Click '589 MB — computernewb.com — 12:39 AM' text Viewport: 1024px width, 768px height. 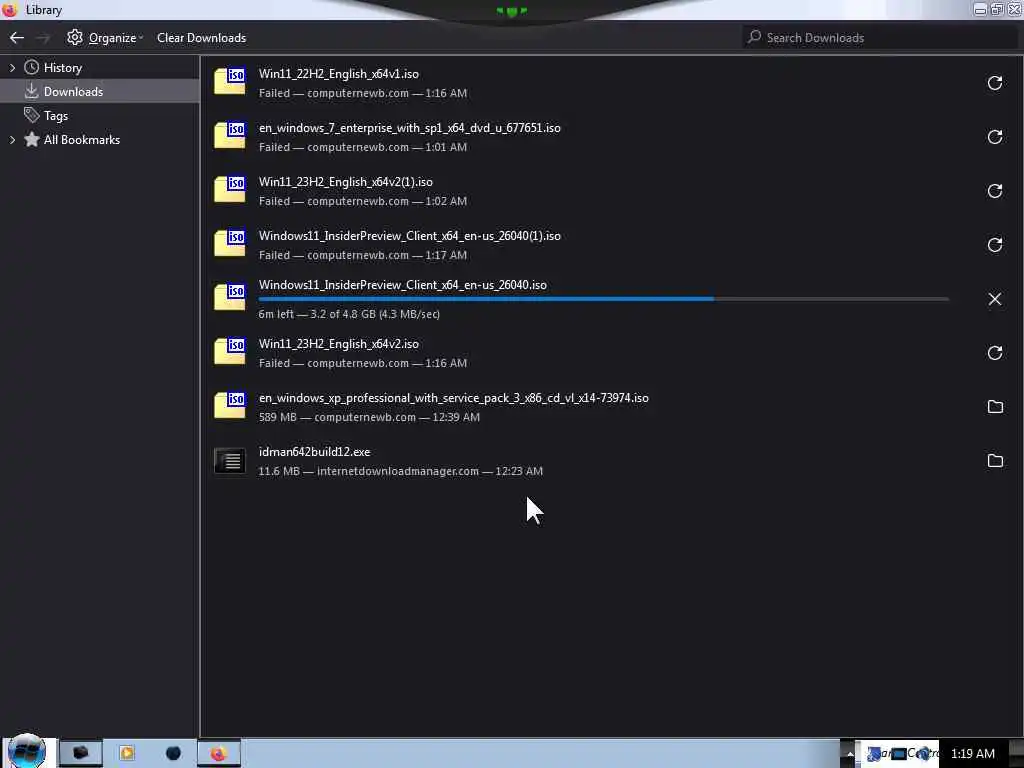coord(369,417)
